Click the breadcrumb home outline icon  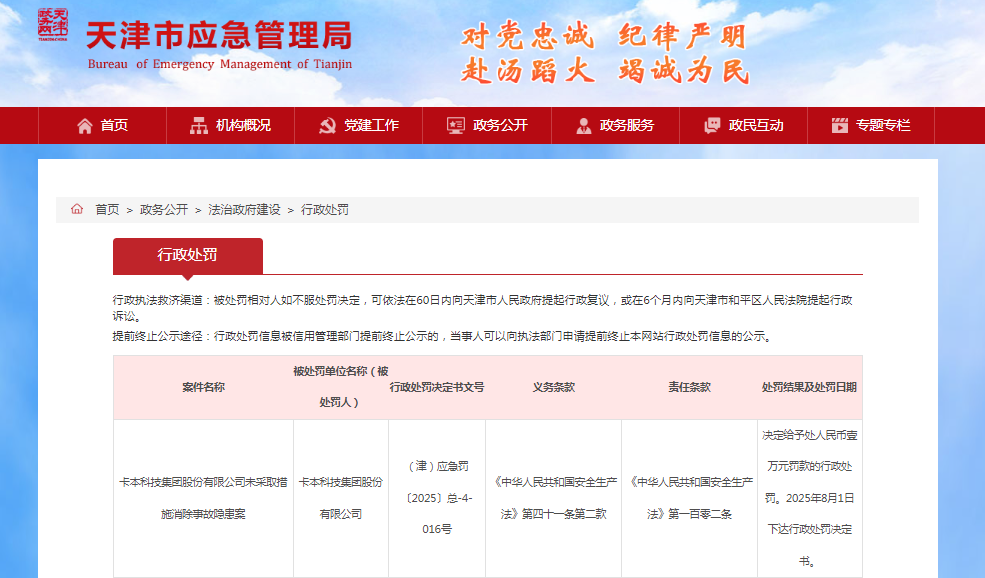pyautogui.click(x=77, y=209)
